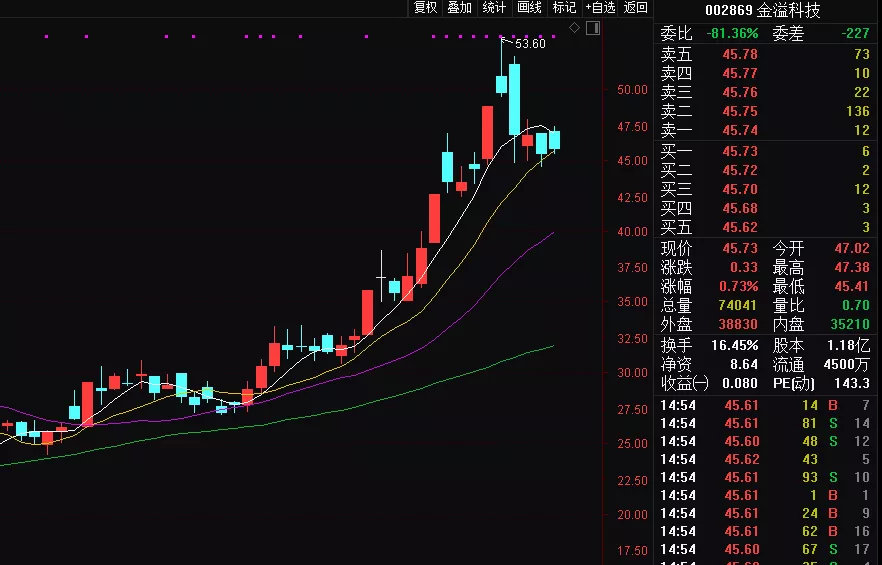Click the 50.00 price axis label
This screenshot has height=565, width=882.
coord(633,89)
